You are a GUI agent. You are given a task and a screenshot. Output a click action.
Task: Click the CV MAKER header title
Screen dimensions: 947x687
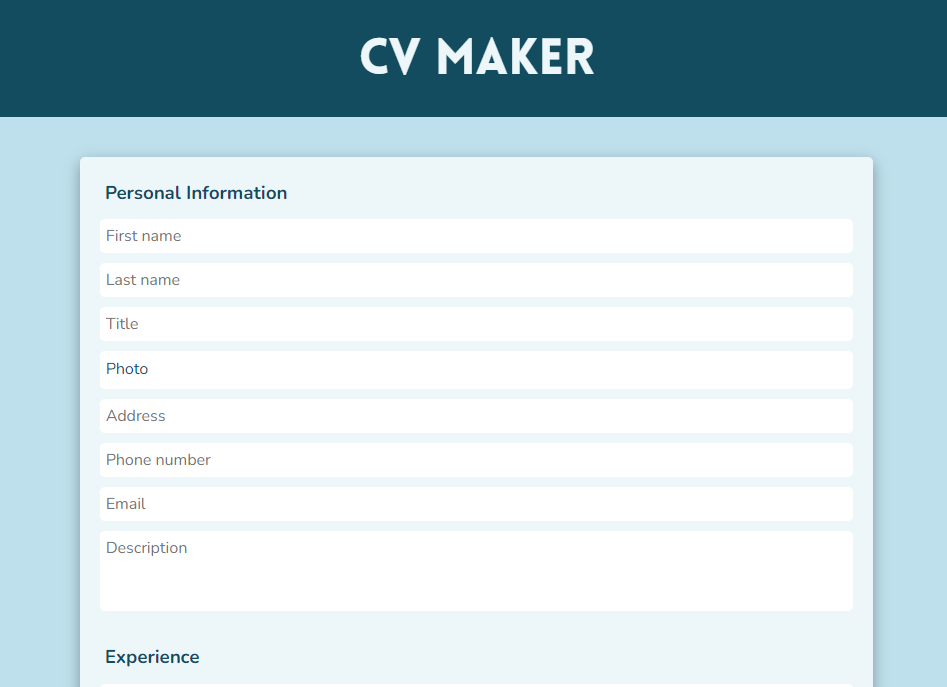coord(477,57)
